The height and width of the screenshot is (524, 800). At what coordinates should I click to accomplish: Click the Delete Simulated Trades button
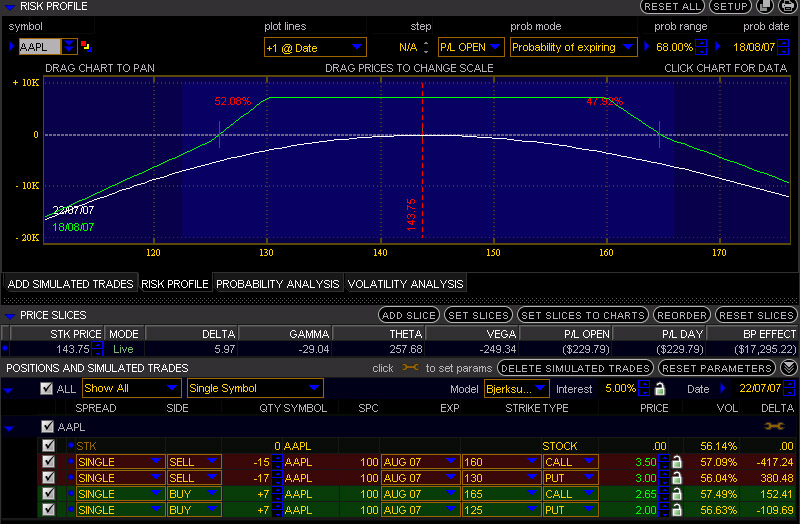click(576, 368)
